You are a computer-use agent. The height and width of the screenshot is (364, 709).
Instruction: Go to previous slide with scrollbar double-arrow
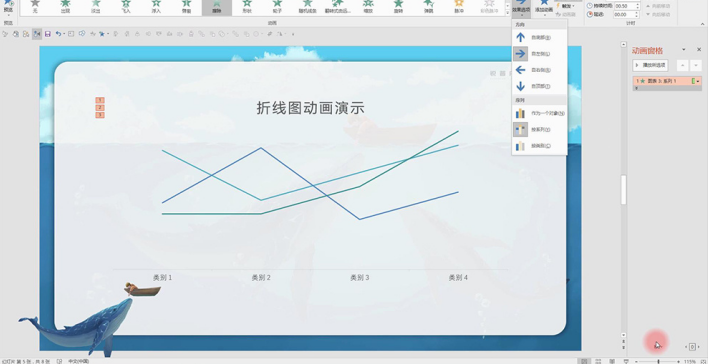click(624, 342)
